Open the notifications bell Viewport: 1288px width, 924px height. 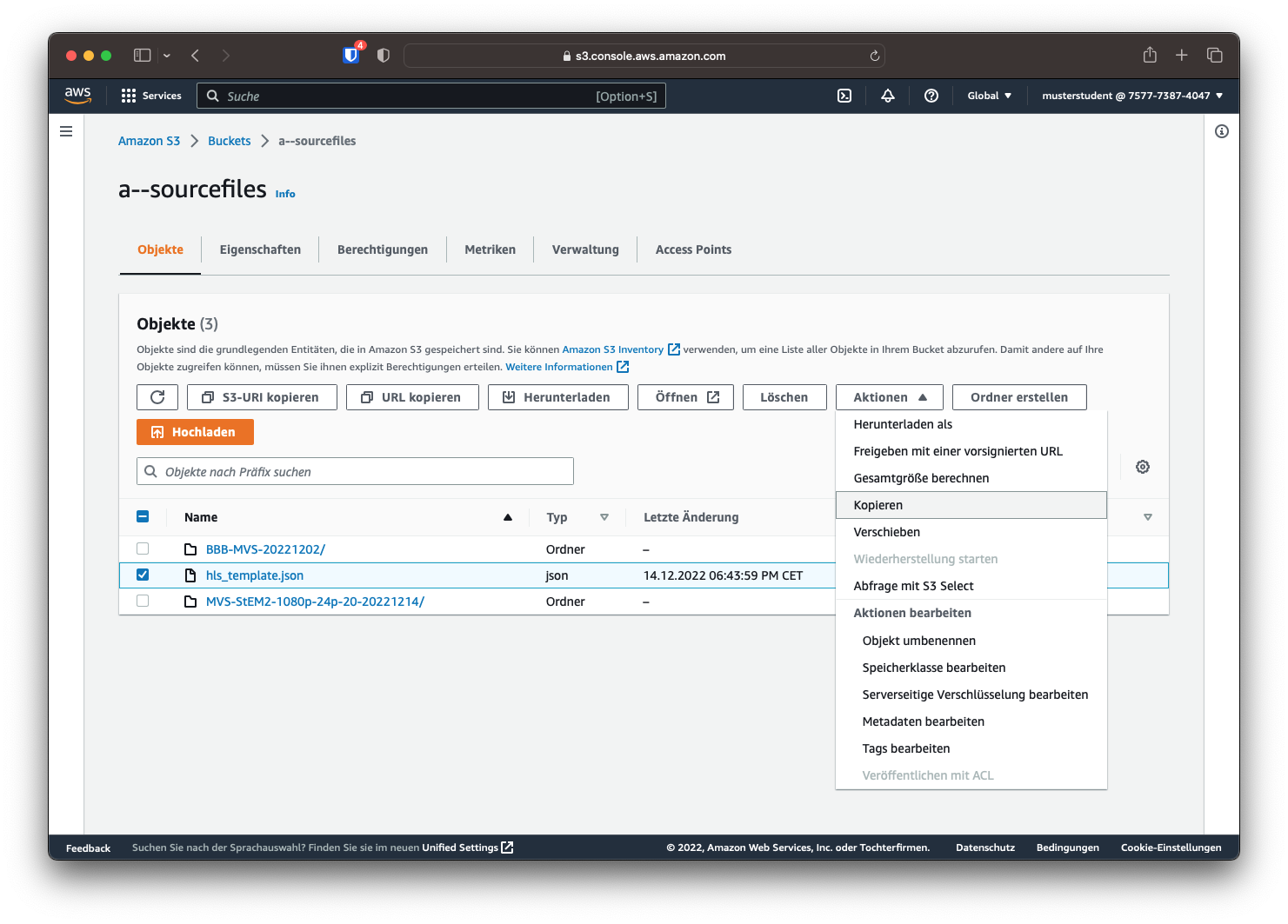tap(888, 96)
